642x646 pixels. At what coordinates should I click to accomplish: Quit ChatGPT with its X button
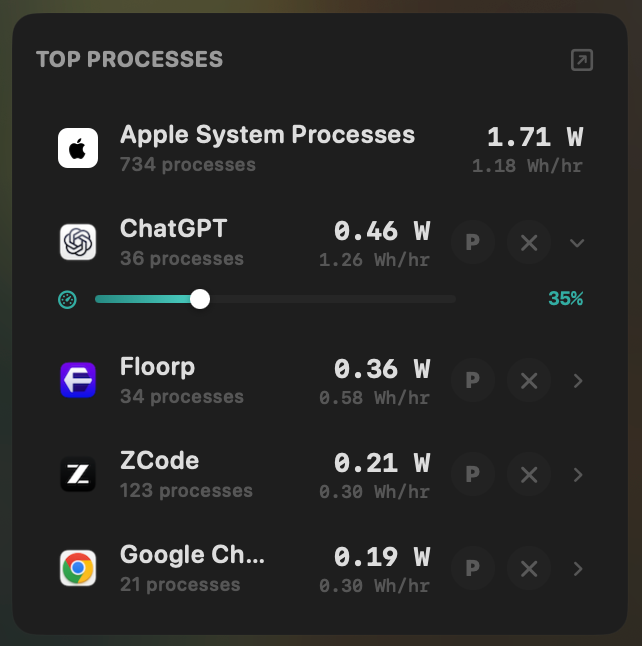pyautogui.click(x=529, y=242)
